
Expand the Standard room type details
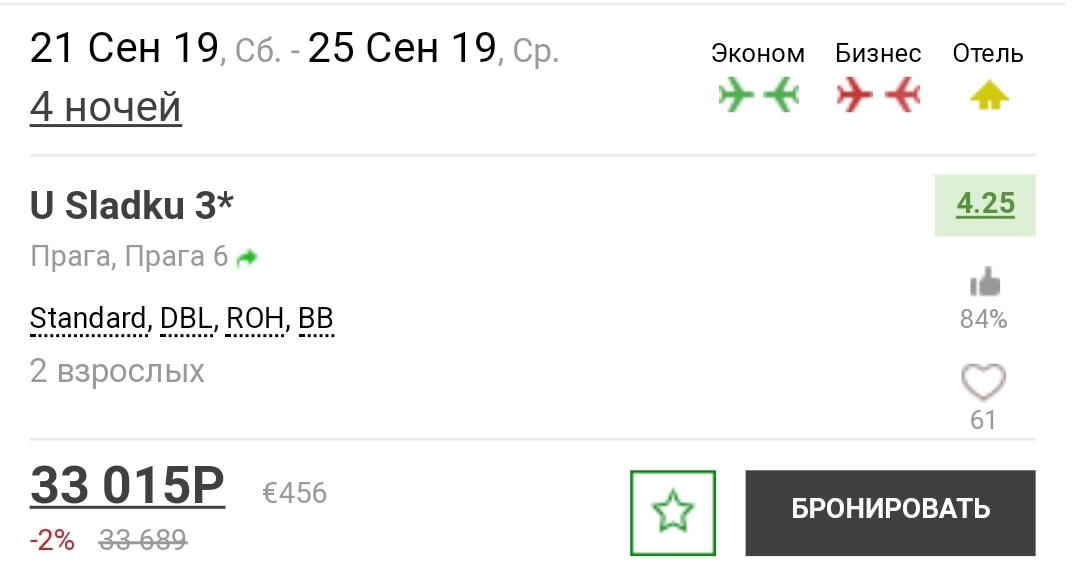click(88, 319)
